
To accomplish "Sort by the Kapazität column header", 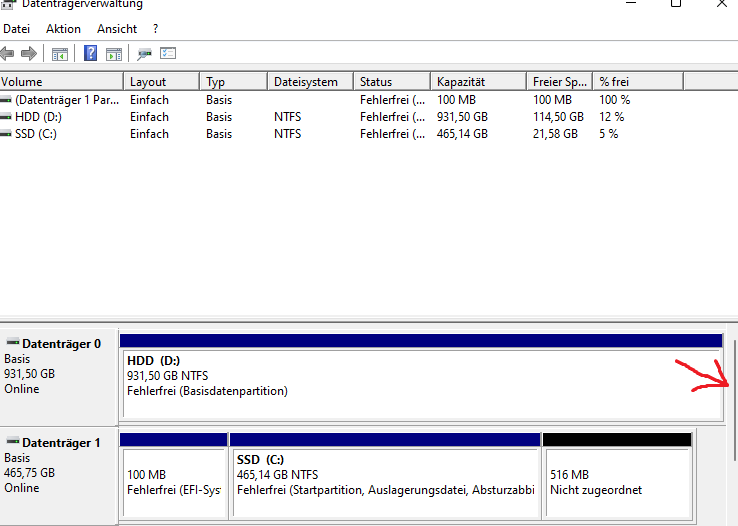I will 478,81.
